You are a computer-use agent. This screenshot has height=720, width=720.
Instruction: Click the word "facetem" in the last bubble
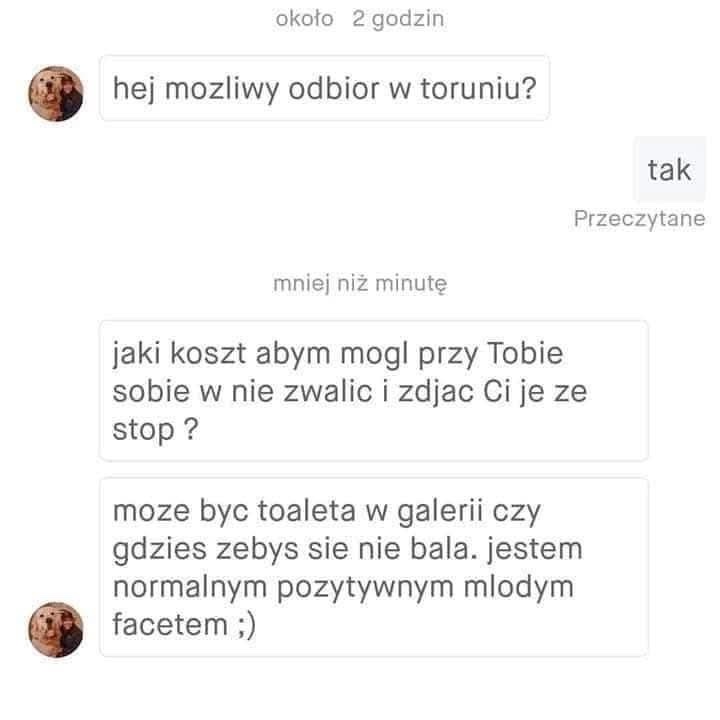click(170, 624)
